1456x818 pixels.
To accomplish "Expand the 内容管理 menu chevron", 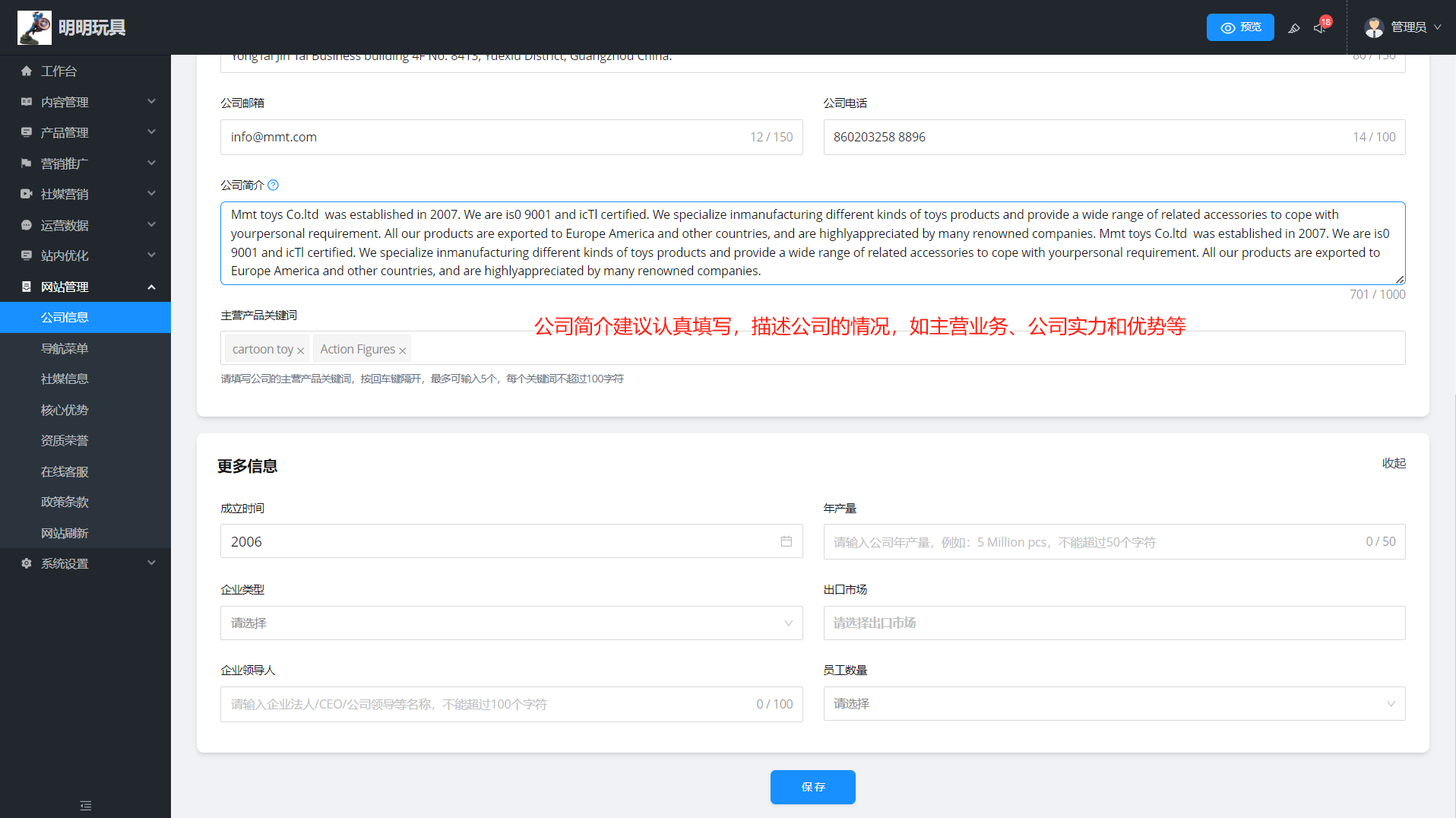I will [151, 101].
